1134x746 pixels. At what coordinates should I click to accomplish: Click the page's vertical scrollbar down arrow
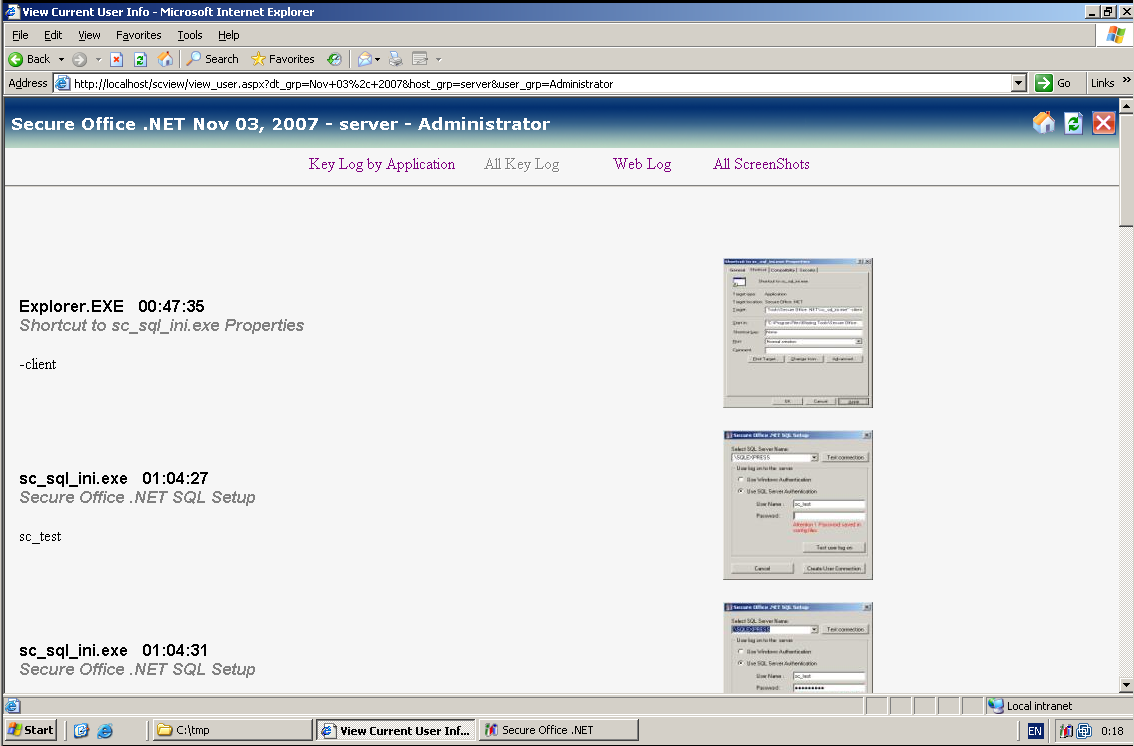click(x=1126, y=685)
